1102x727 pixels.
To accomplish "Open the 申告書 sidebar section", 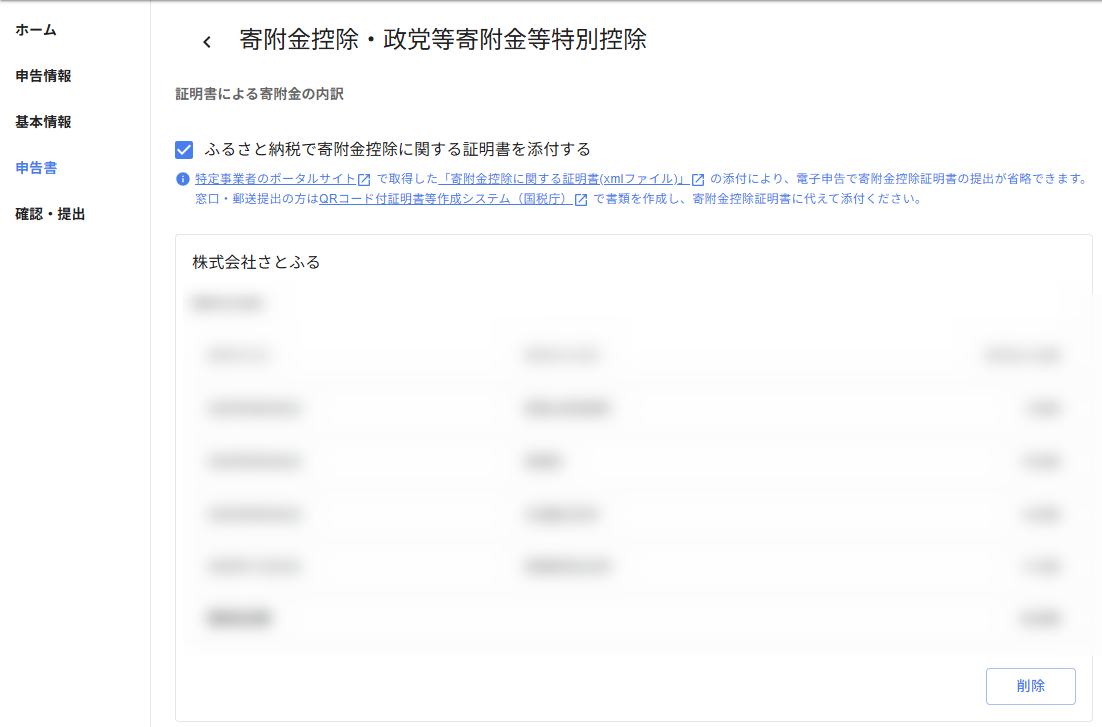I will pyautogui.click(x=36, y=168).
